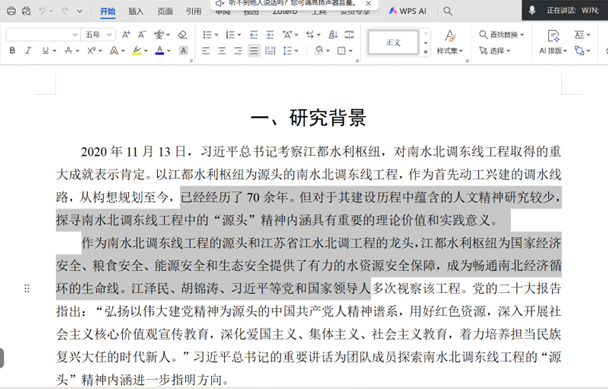Align text right
608x389 pixels.
[238, 51]
